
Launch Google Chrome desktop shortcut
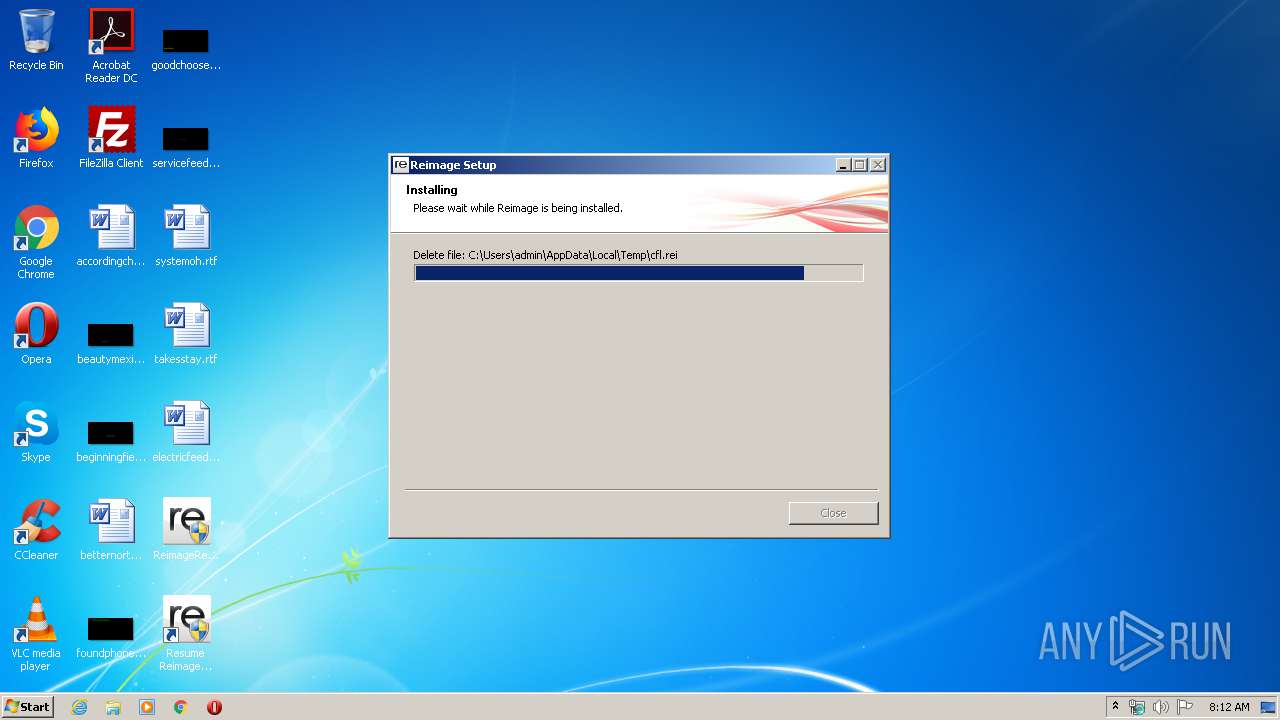click(36, 243)
